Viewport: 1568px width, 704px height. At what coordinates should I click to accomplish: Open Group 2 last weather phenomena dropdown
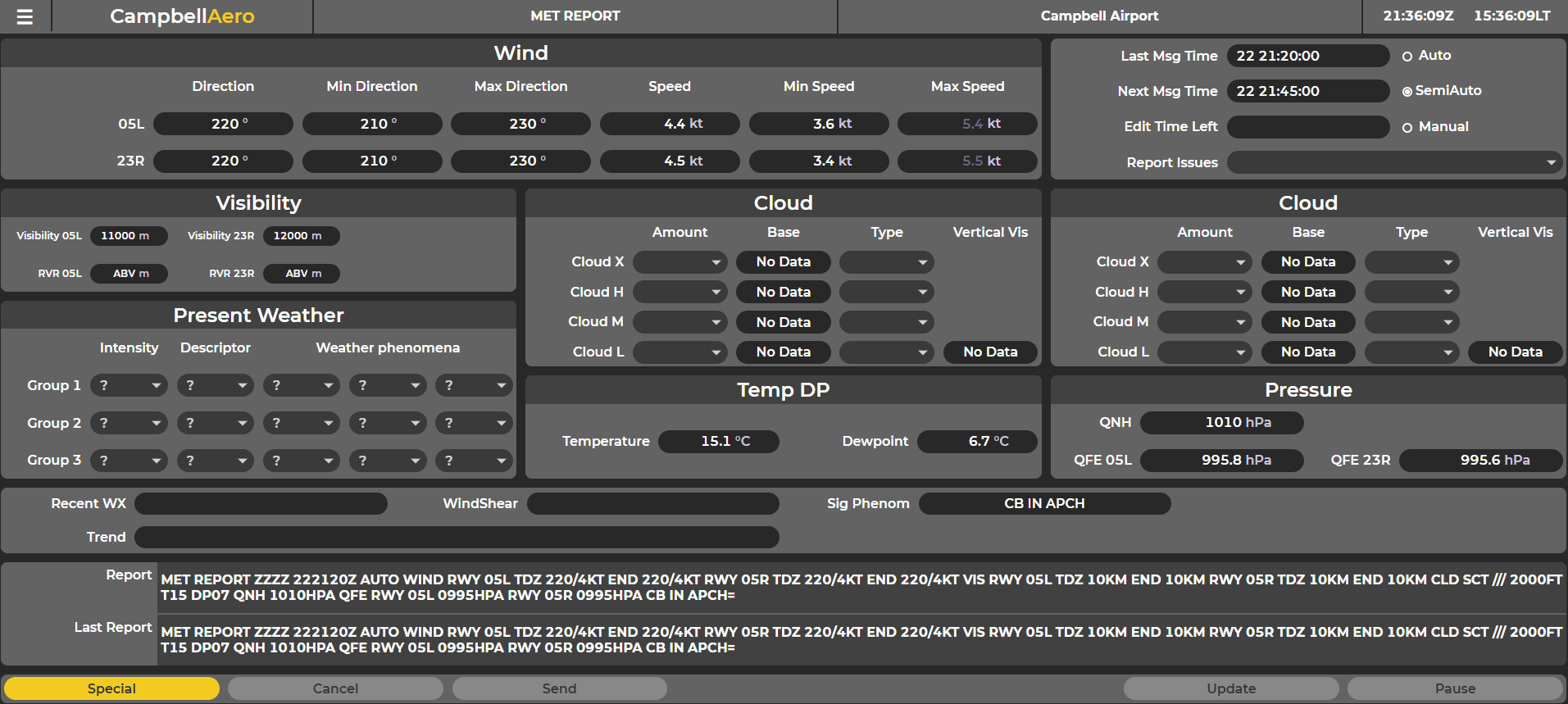click(x=474, y=423)
